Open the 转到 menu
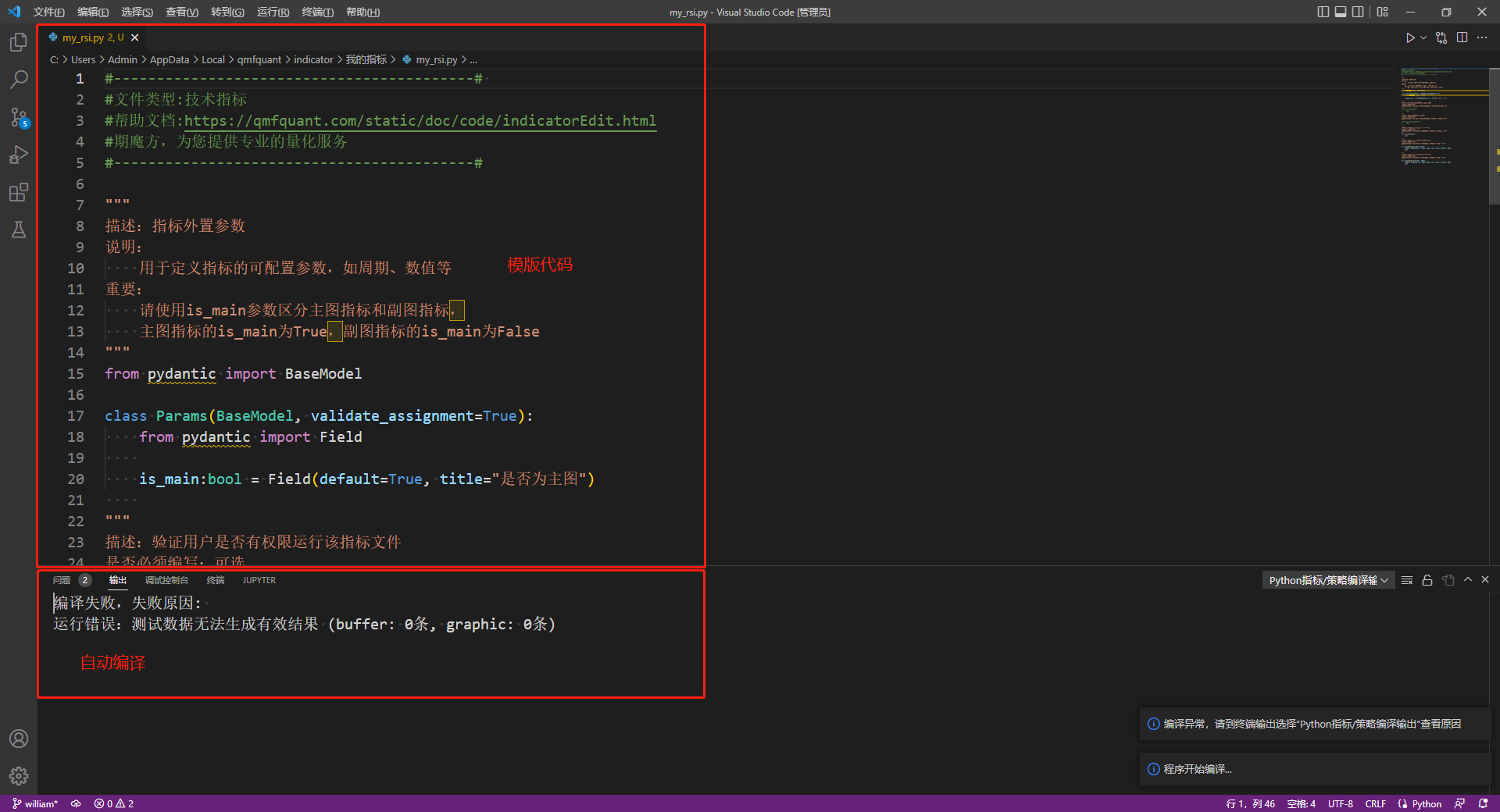This screenshot has height=812, width=1500. click(x=227, y=12)
